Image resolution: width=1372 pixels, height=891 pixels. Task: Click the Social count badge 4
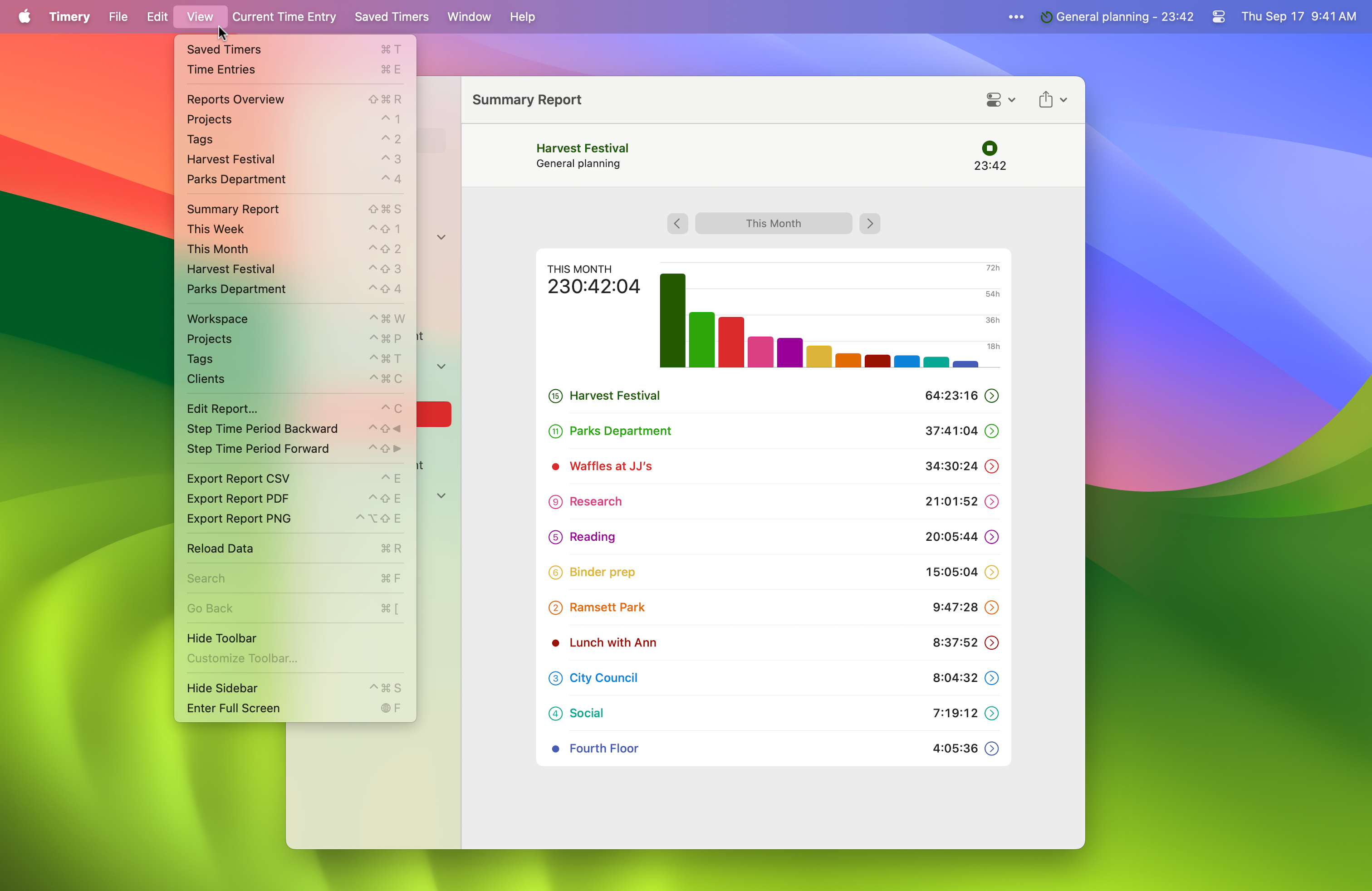pyautogui.click(x=555, y=714)
